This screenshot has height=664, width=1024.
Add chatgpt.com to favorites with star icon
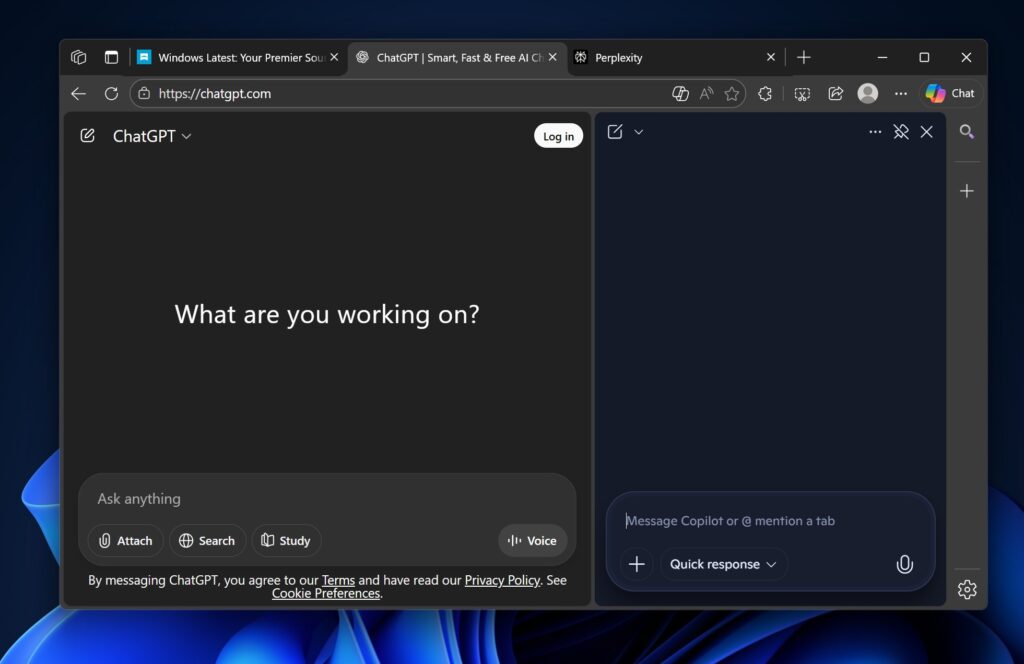click(733, 93)
